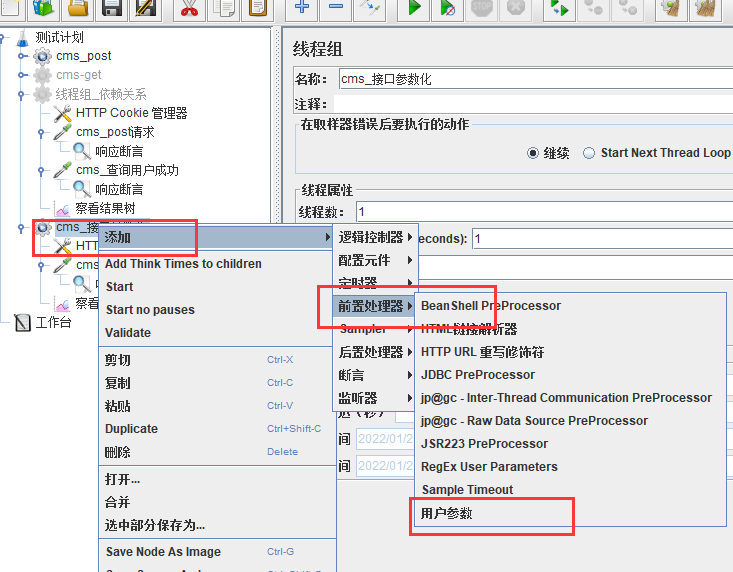Choose Sample Timeout entry
This screenshot has width=733, height=572.
point(570,490)
